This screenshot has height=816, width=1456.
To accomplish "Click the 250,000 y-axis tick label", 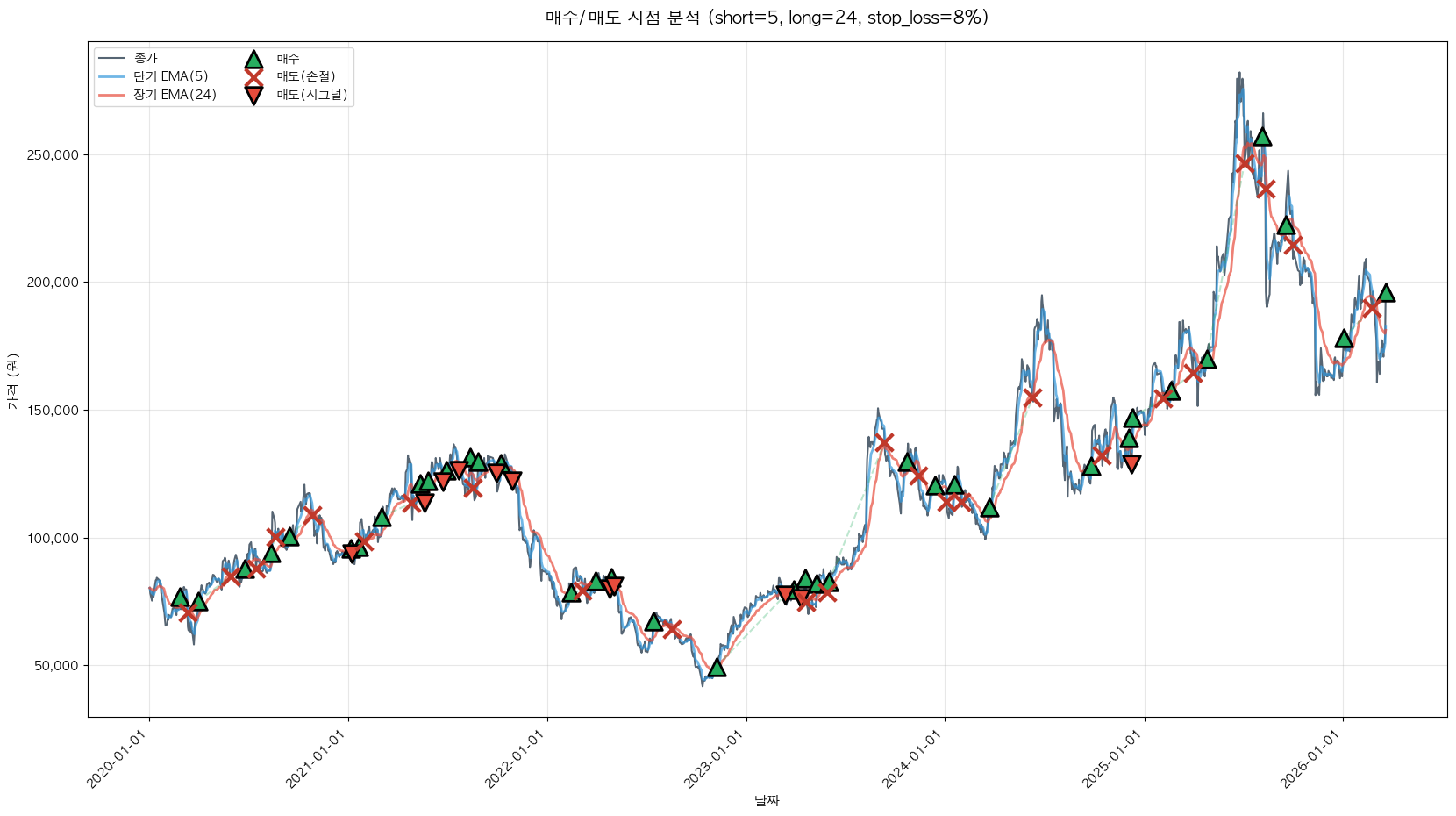I will (56, 155).
